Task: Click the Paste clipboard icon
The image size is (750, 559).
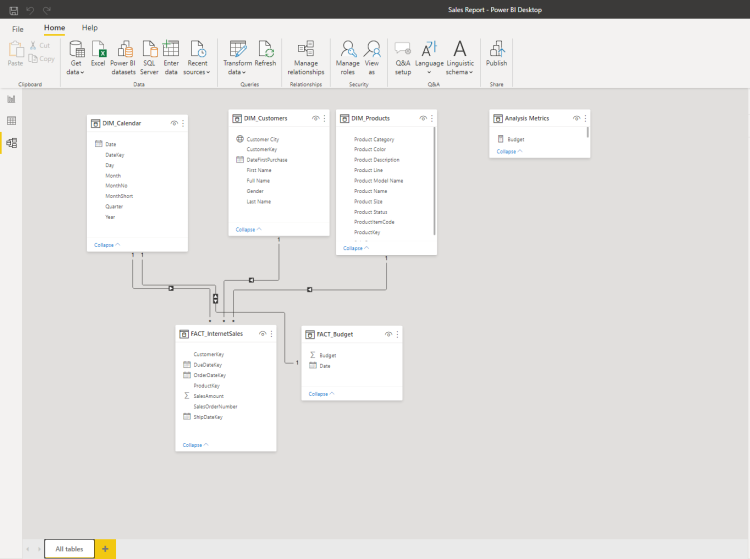Action: point(15,53)
